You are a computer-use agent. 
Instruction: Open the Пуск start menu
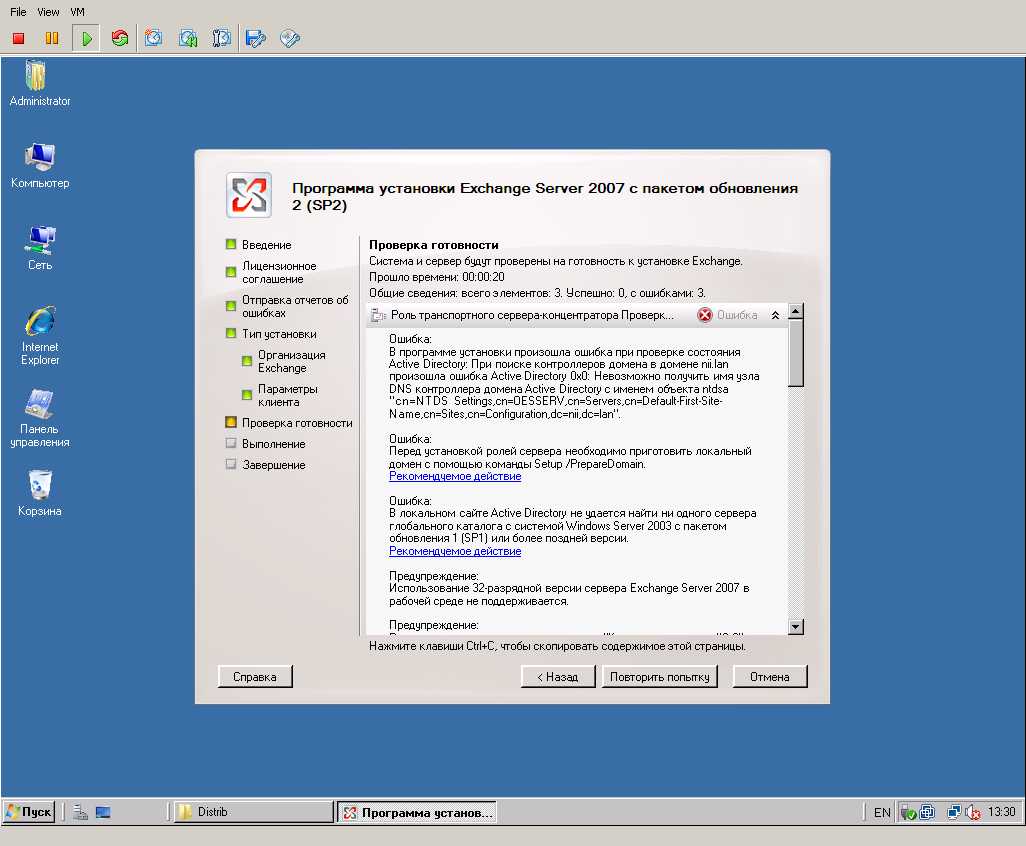(x=29, y=812)
